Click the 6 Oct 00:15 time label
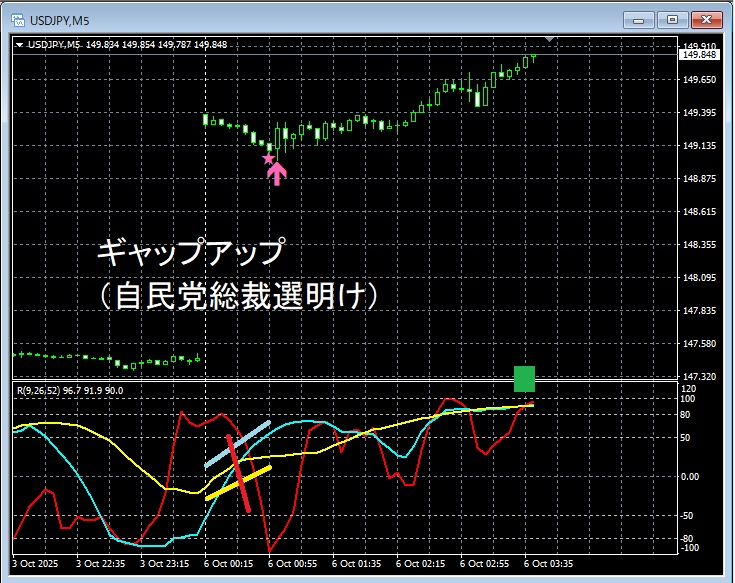735x583 pixels. [x=228, y=563]
